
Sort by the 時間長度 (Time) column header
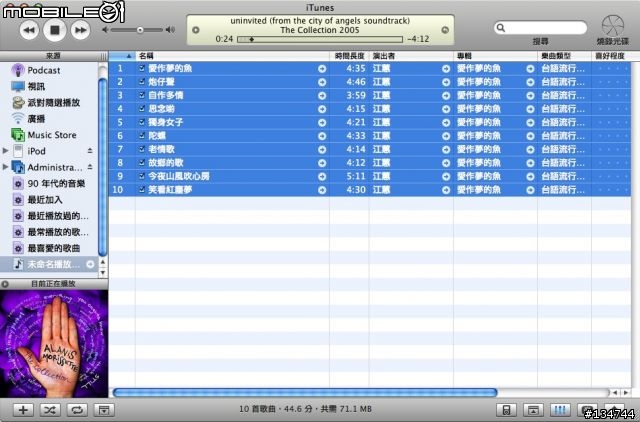point(349,56)
